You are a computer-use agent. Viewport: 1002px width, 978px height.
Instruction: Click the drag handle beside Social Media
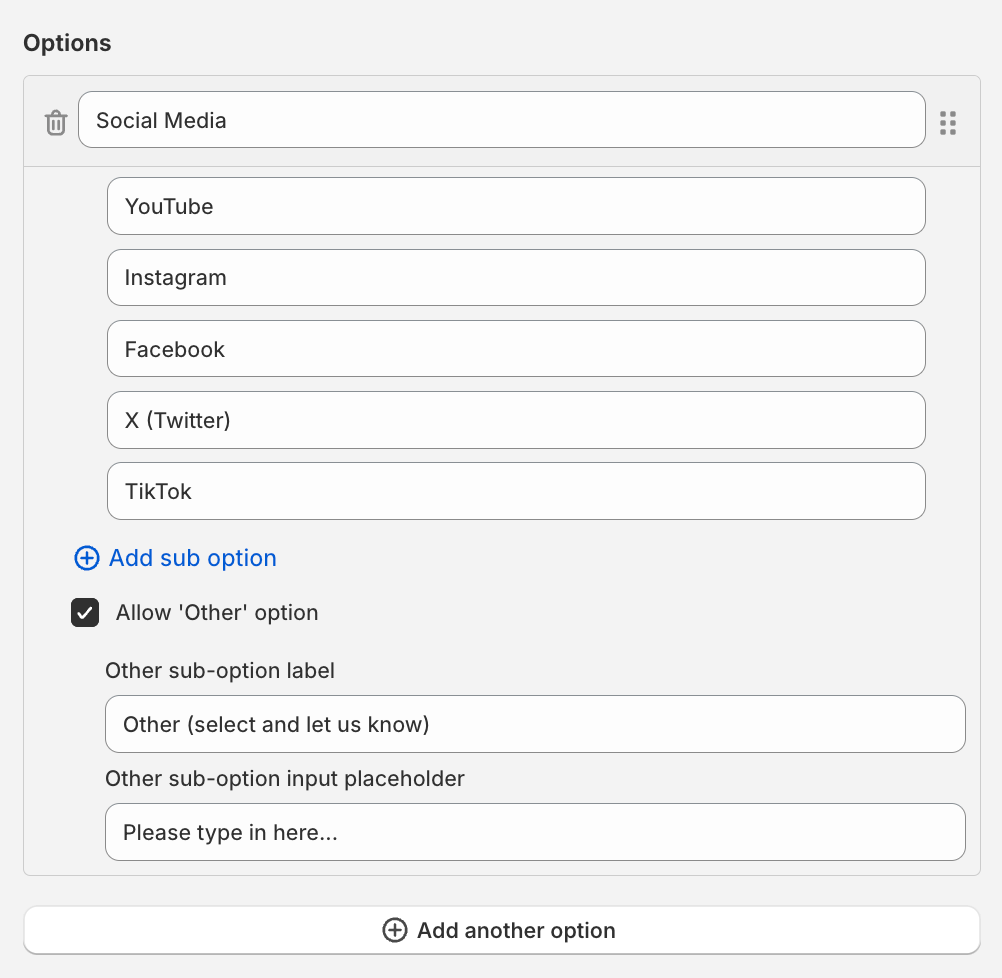948,122
